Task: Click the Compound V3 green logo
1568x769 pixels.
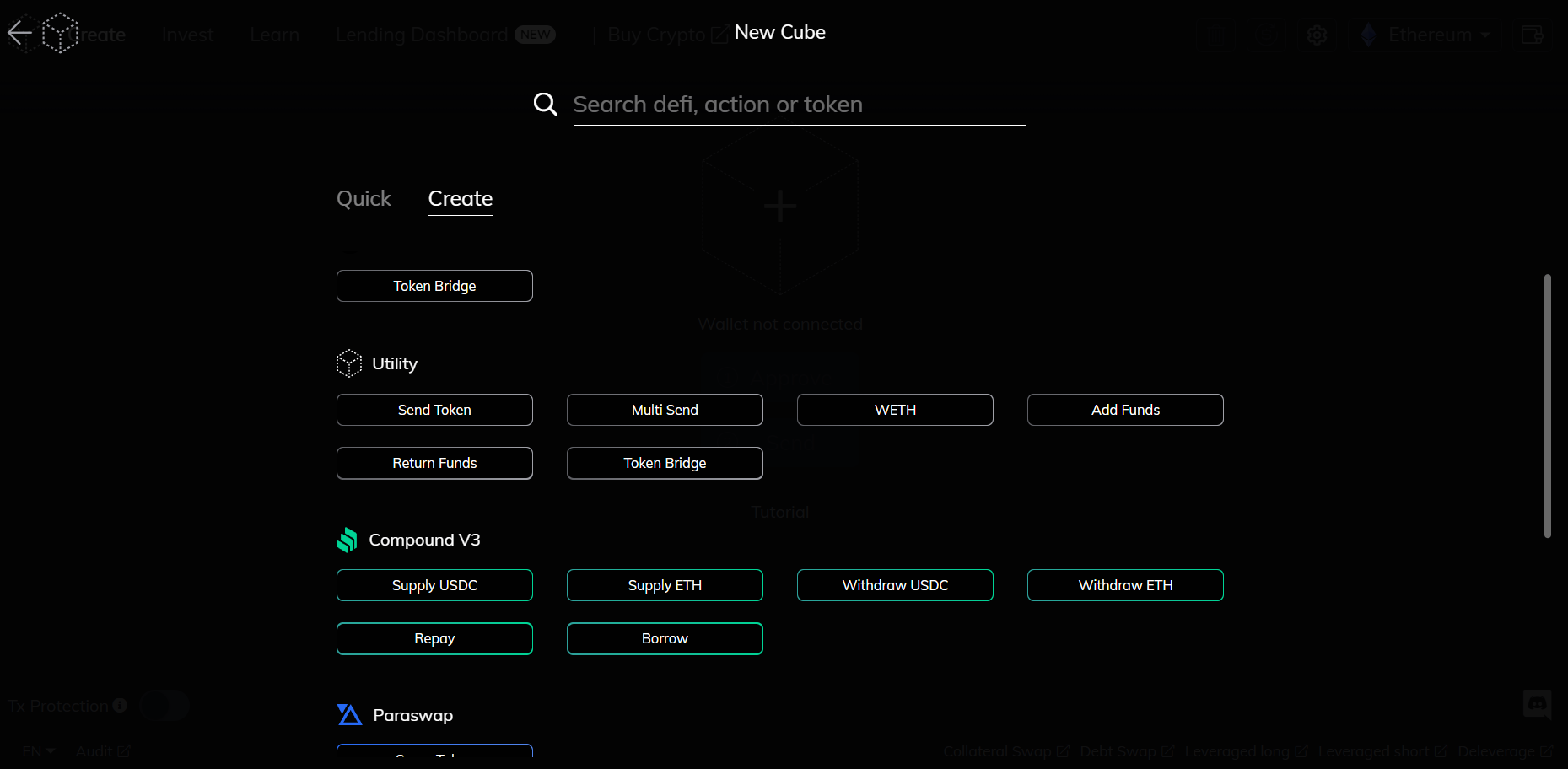Action: [347, 540]
